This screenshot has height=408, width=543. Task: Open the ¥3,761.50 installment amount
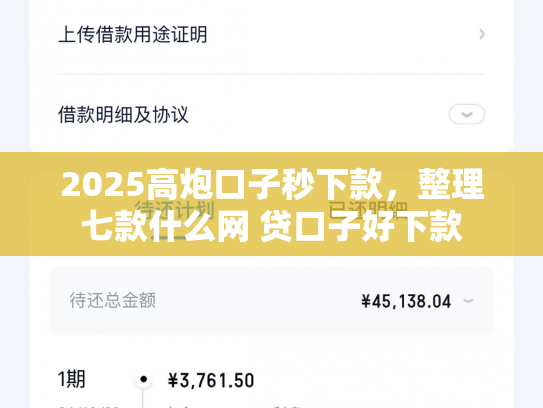[211, 380]
